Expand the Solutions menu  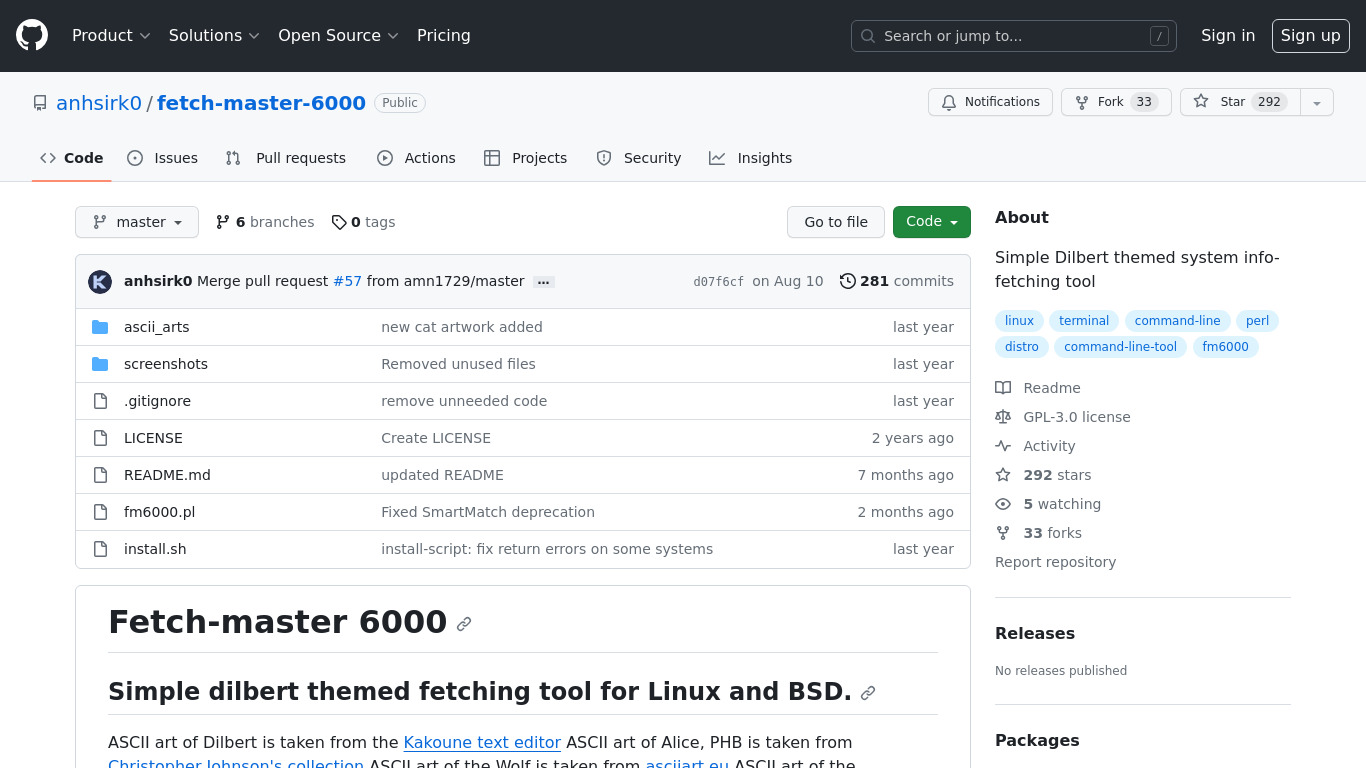pos(214,36)
